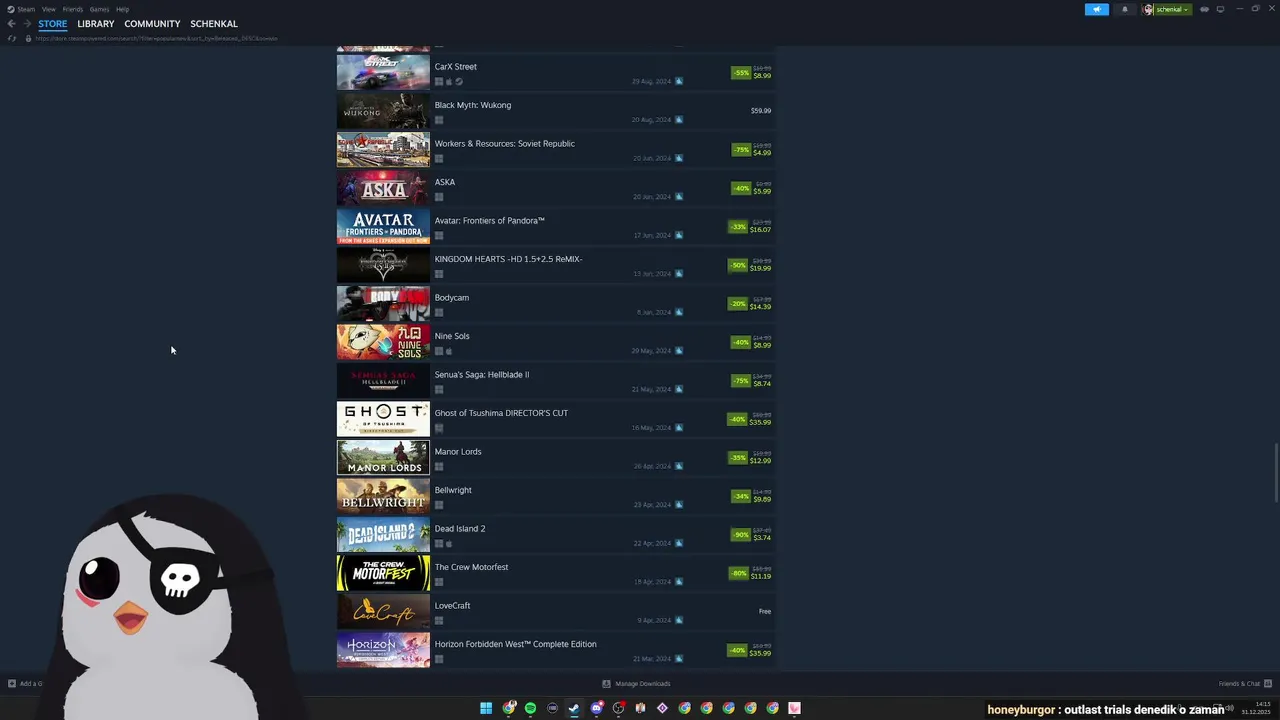The width and height of the screenshot is (1280, 720).
Task: Open the Help menu
Action: 122,9
